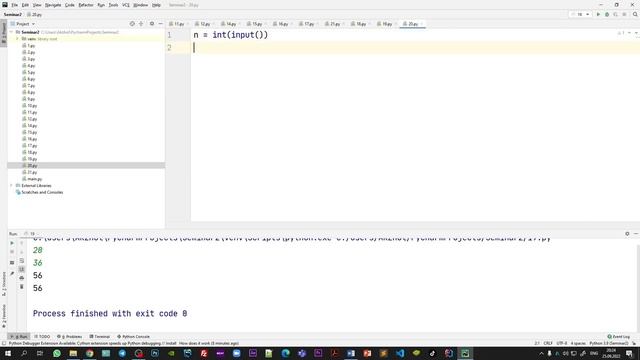Click CRLF line separator in status bar
This screenshot has width=640, height=360.
coord(548,343)
